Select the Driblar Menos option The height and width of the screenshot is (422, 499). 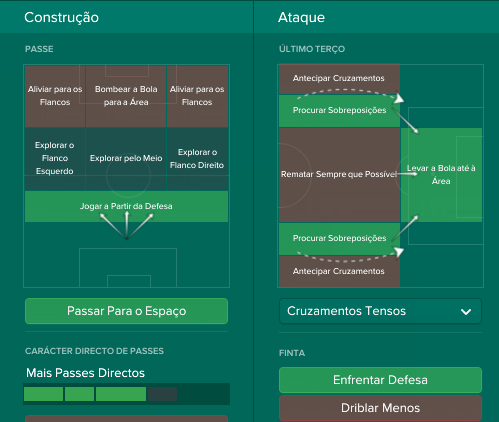[380, 408]
